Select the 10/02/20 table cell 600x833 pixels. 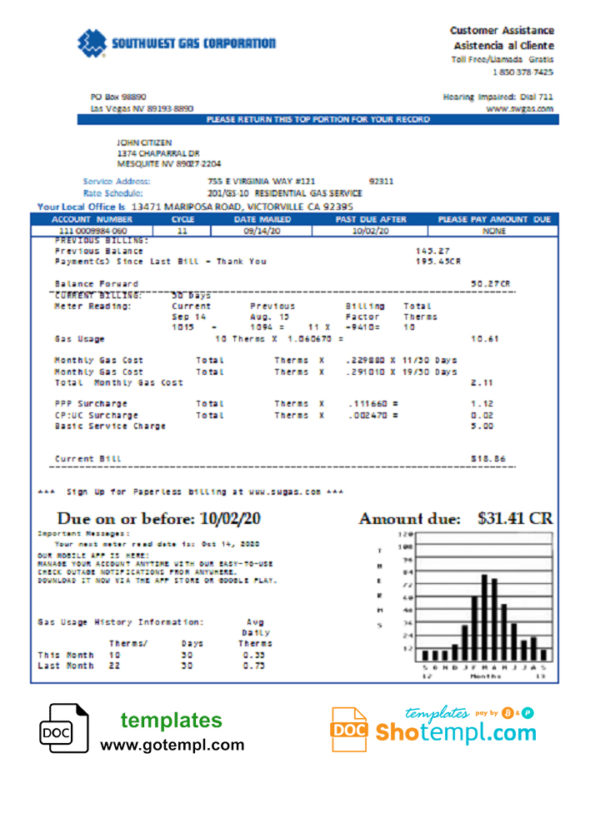pos(370,231)
